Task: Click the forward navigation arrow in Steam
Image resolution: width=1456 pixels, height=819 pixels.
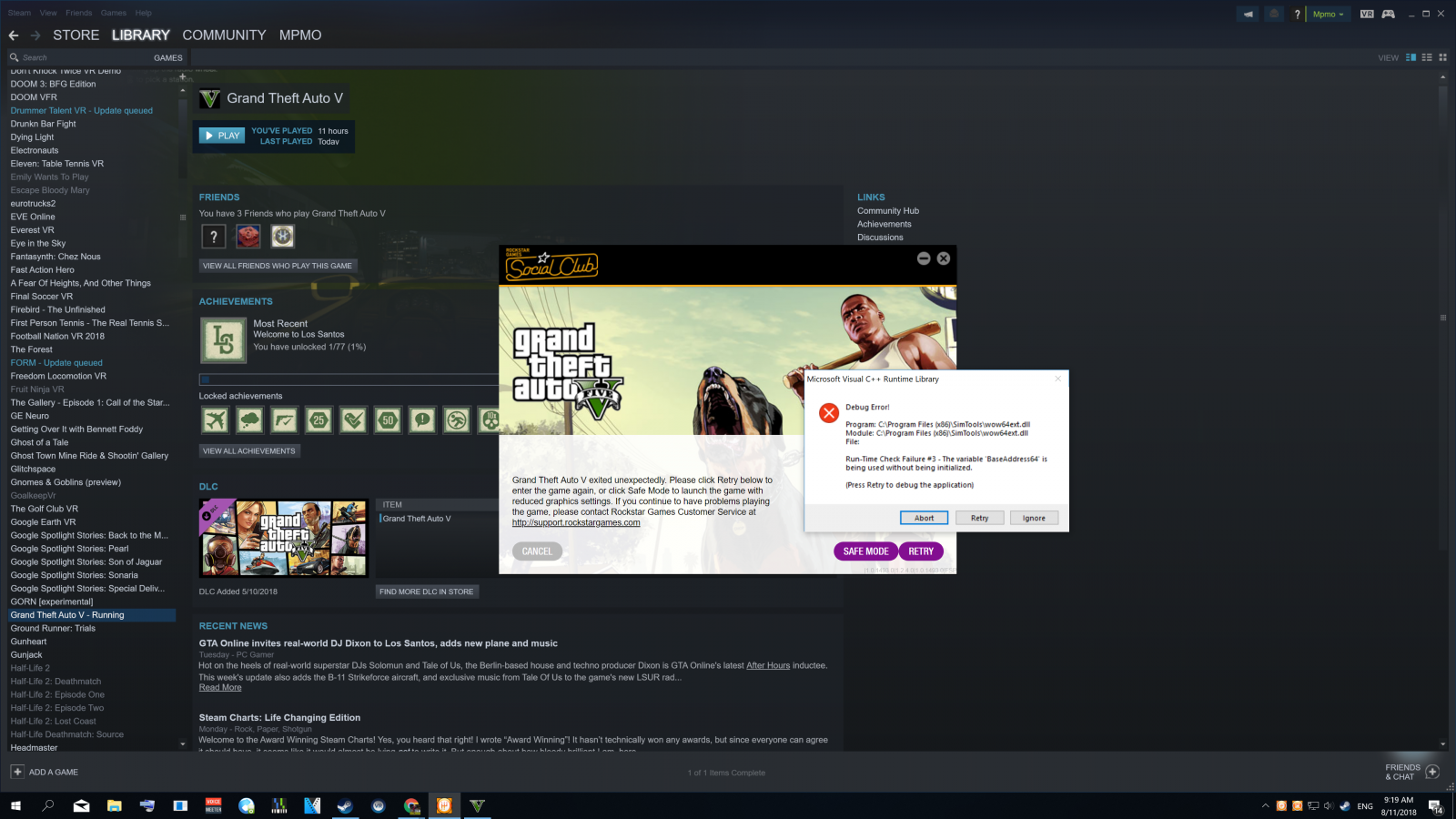Action: pyautogui.click(x=35, y=35)
